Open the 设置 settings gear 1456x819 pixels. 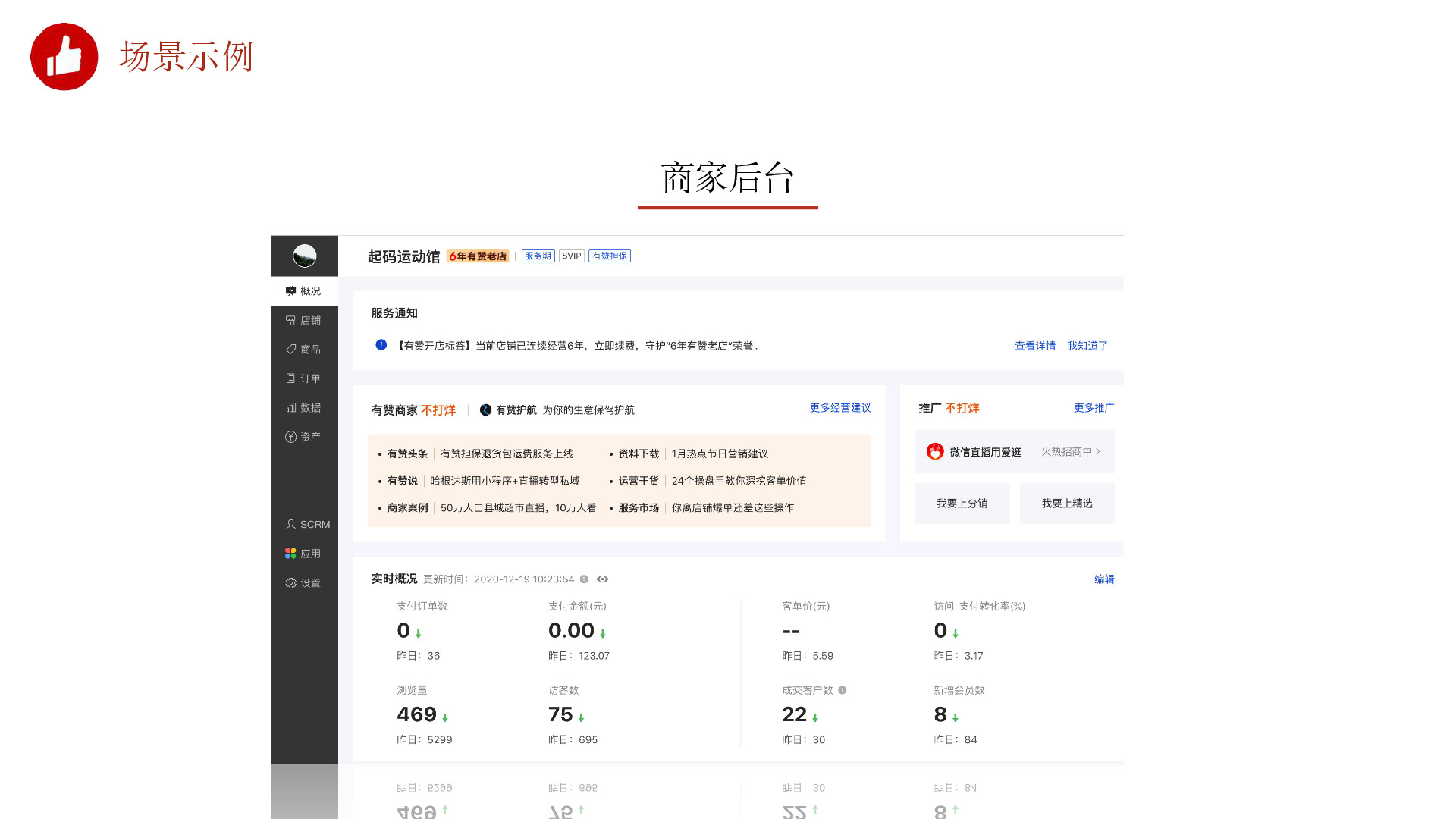(x=290, y=583)
